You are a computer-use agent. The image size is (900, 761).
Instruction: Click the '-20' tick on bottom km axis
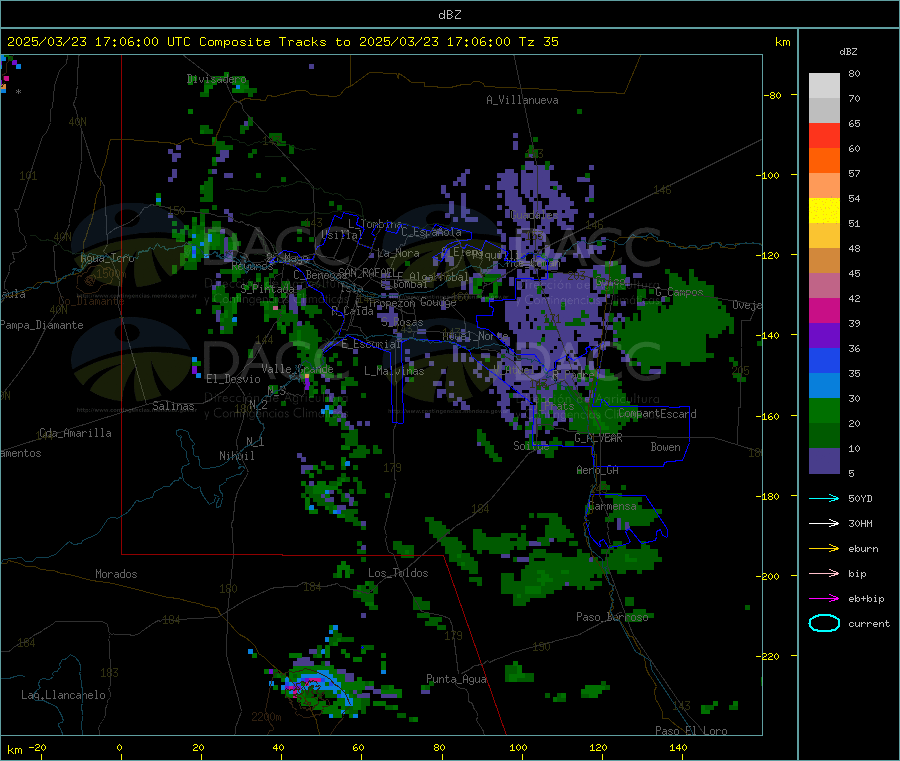(x=37, y=747)
